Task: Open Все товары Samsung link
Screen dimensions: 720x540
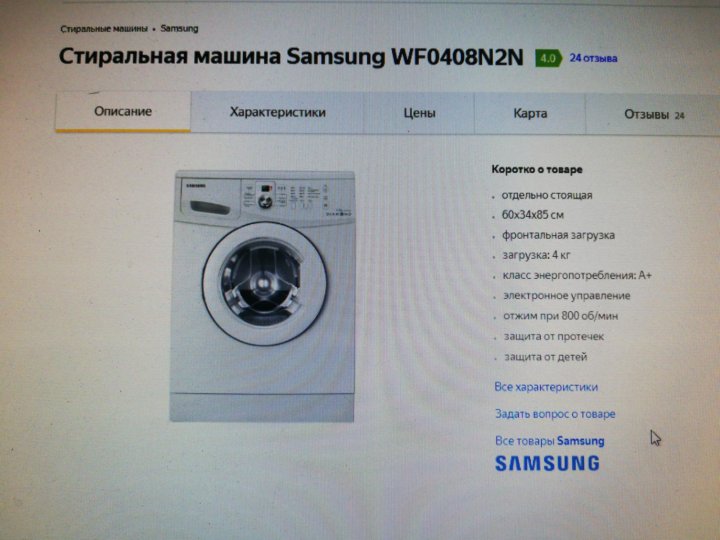Action: pyautogui.click(x=549, y=441)
